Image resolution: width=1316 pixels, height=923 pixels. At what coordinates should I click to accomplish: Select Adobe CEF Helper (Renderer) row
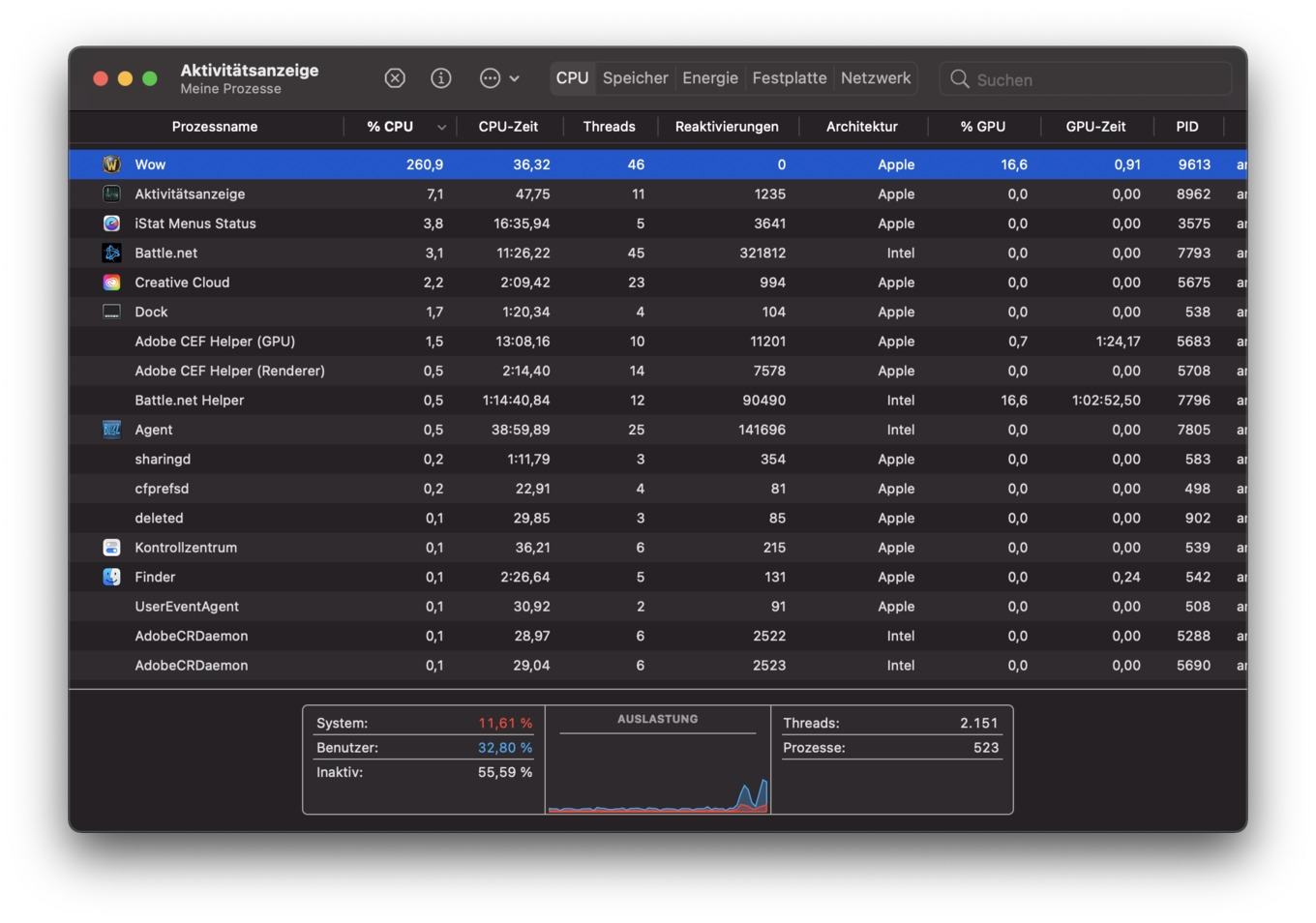tap(658, 371)
